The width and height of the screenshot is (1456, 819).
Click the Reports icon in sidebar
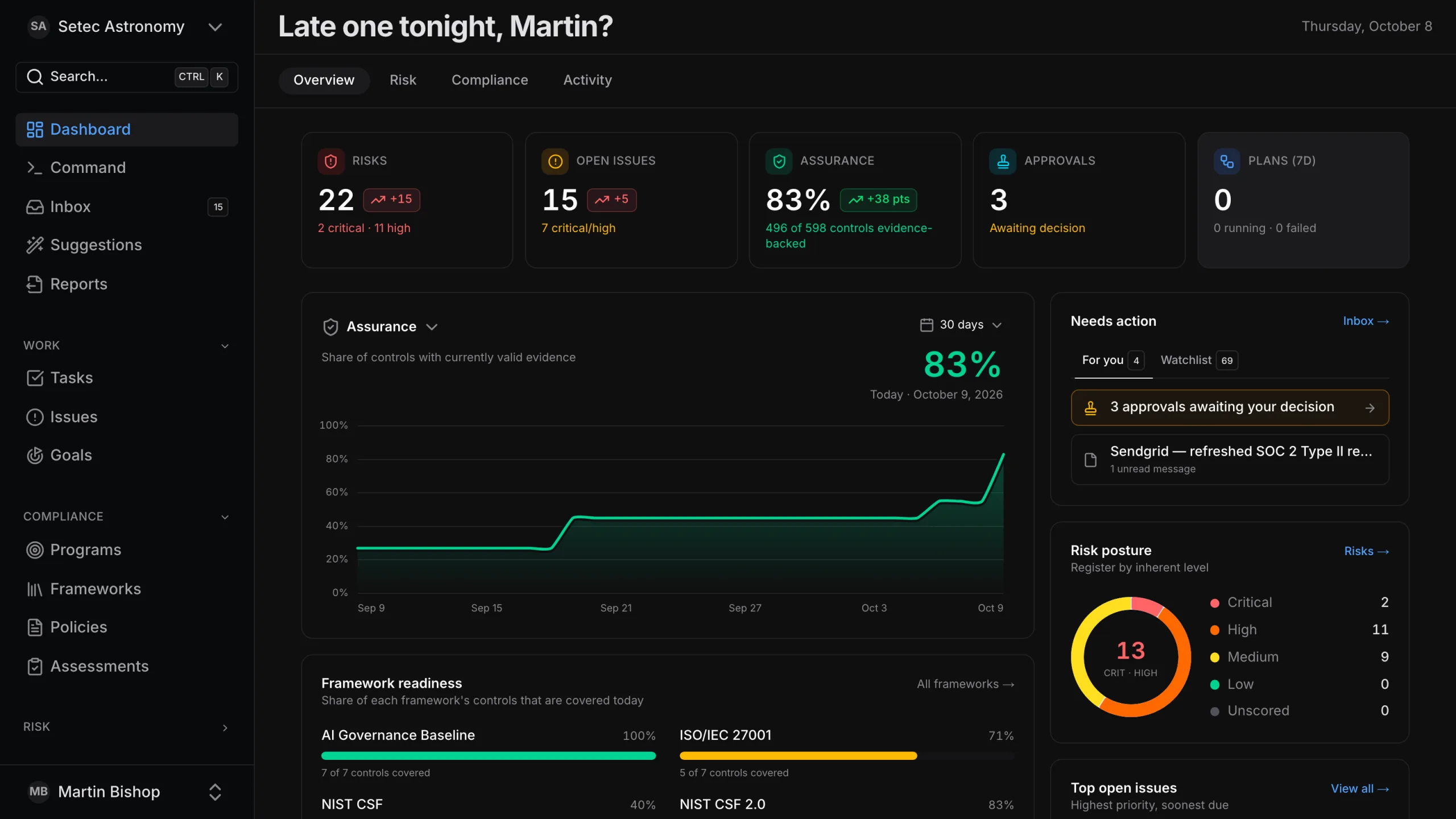35,284
